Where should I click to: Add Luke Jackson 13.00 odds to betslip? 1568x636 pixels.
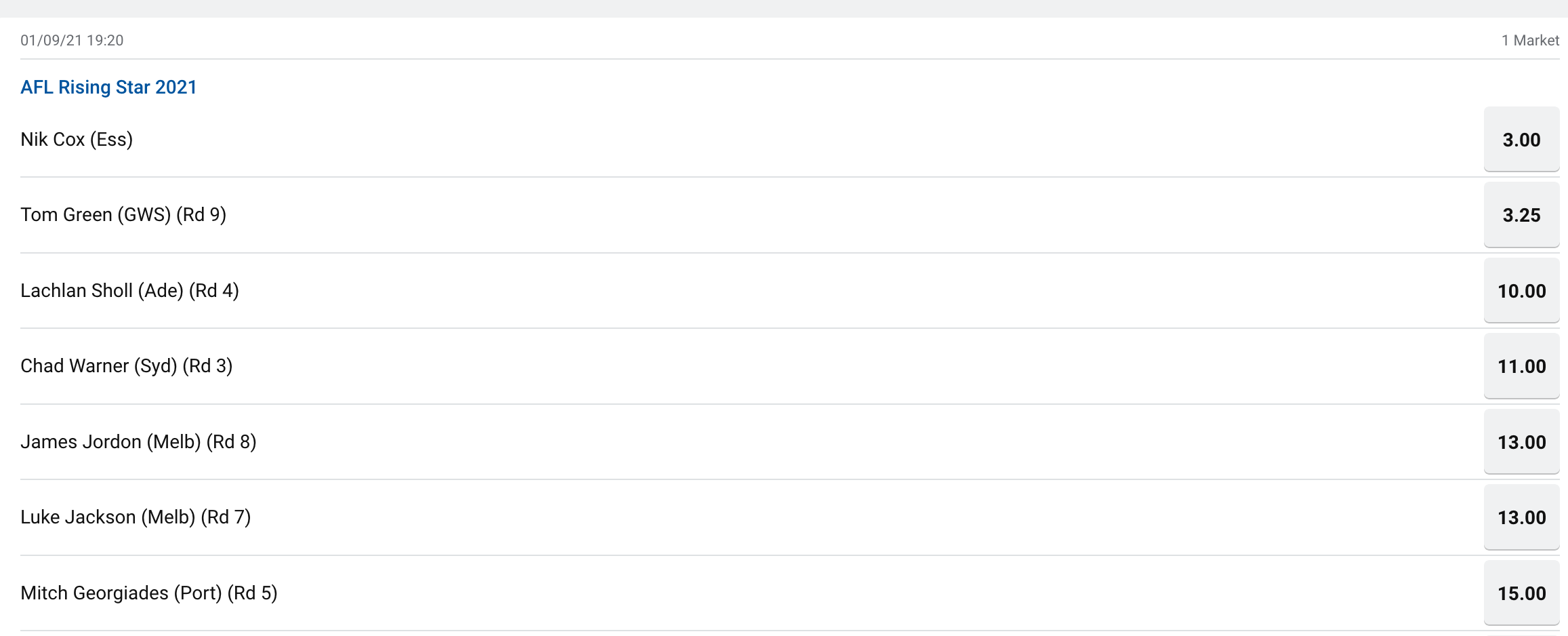click(x=1521, y=517)
